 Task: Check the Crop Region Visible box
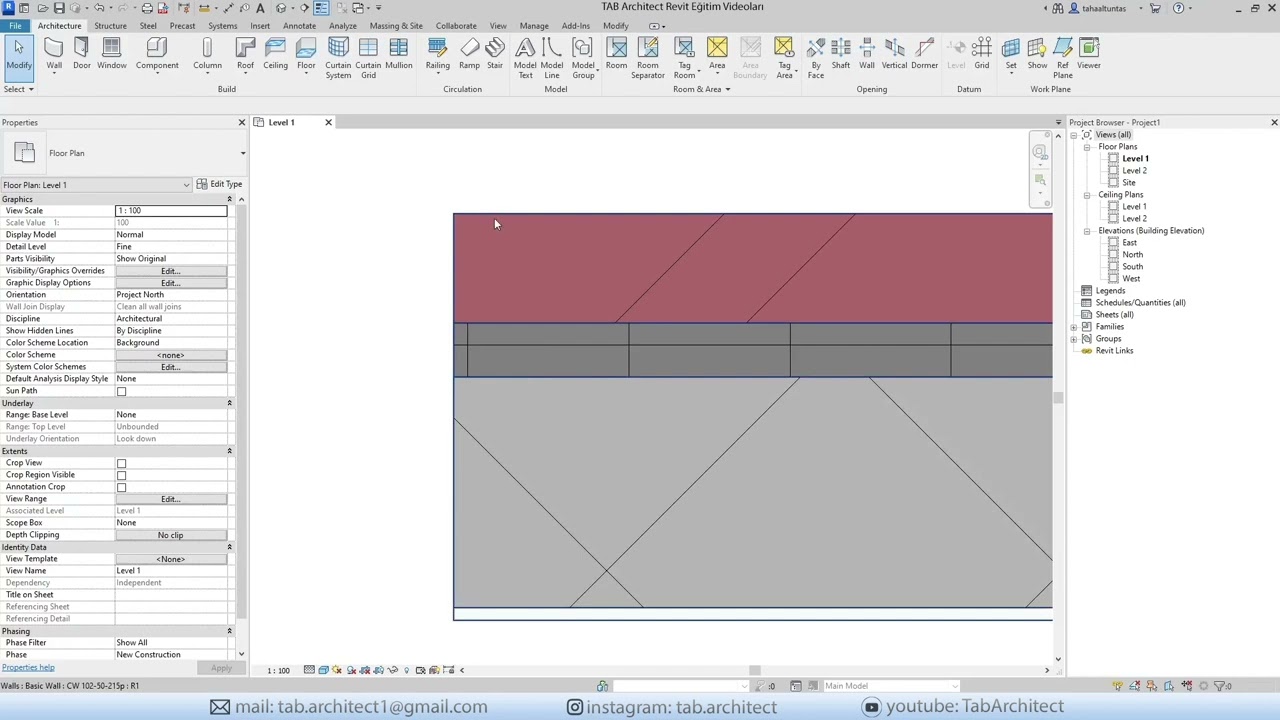coord(122,475)
